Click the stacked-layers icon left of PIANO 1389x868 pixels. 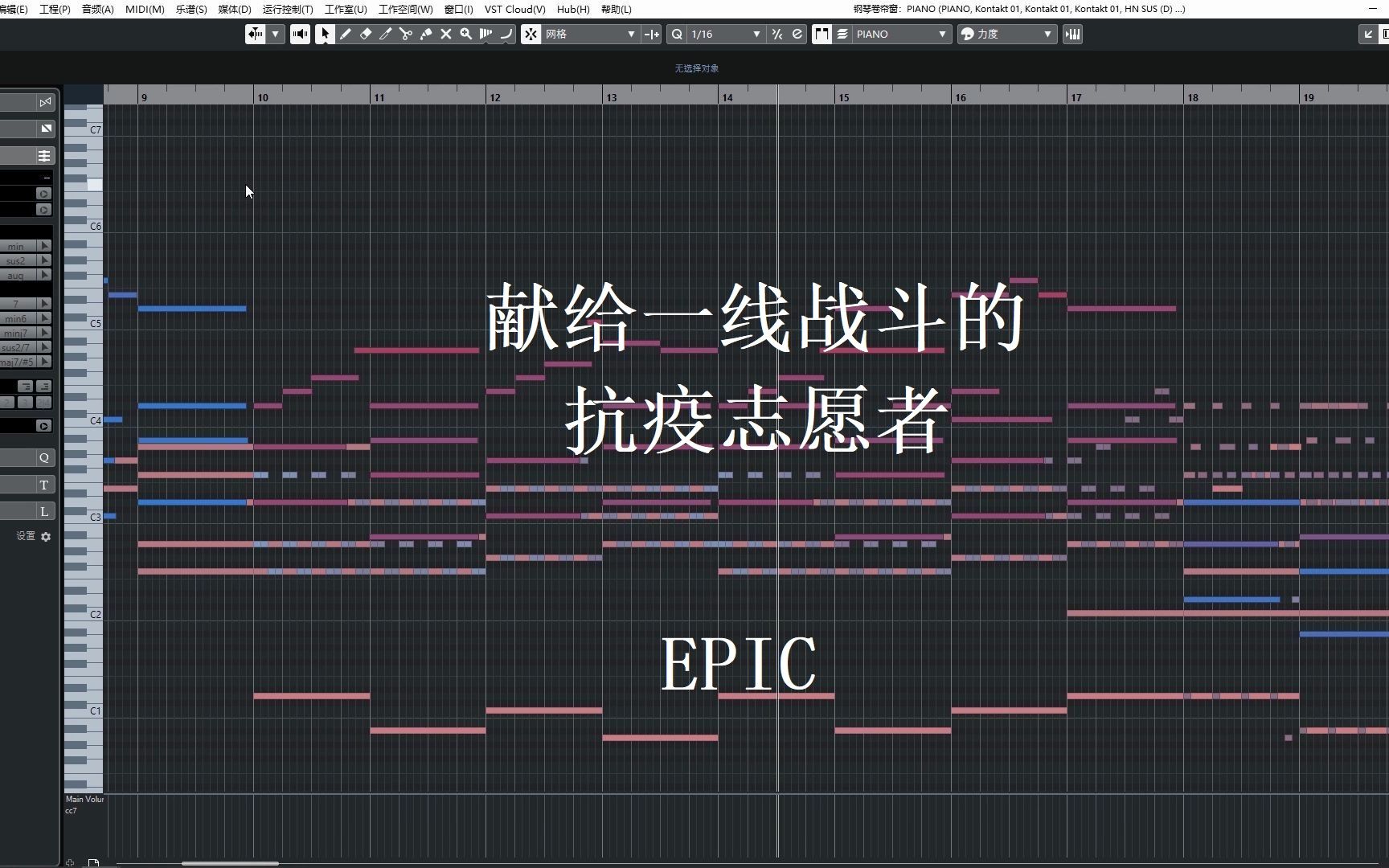[842, 34]
